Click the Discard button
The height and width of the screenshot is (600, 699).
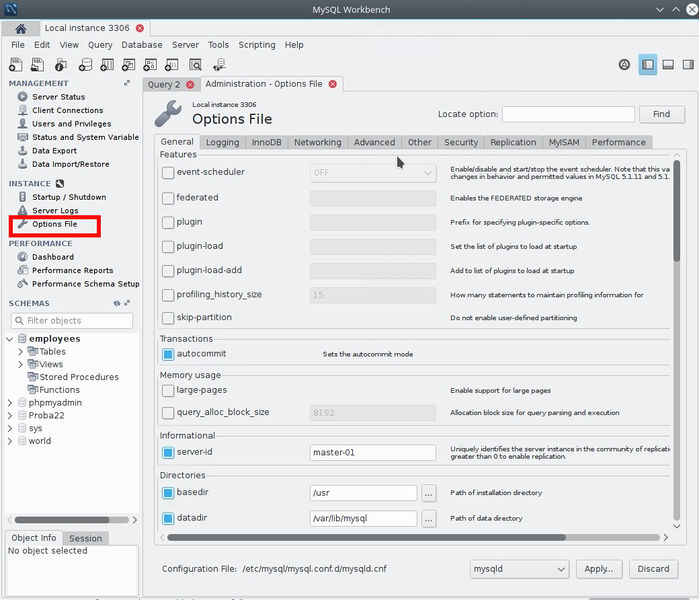(653, 569)
